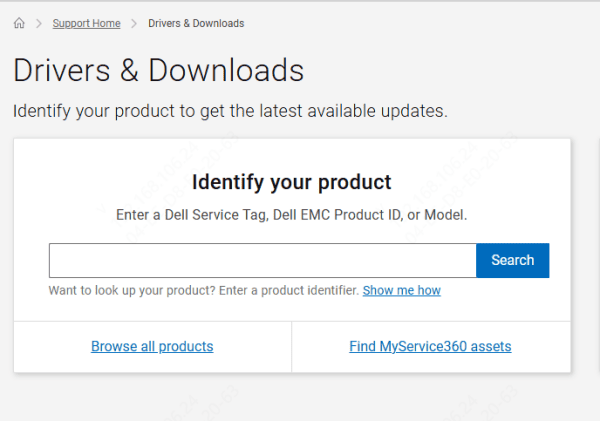Click the chevron after the home icon

coord(39,23)
